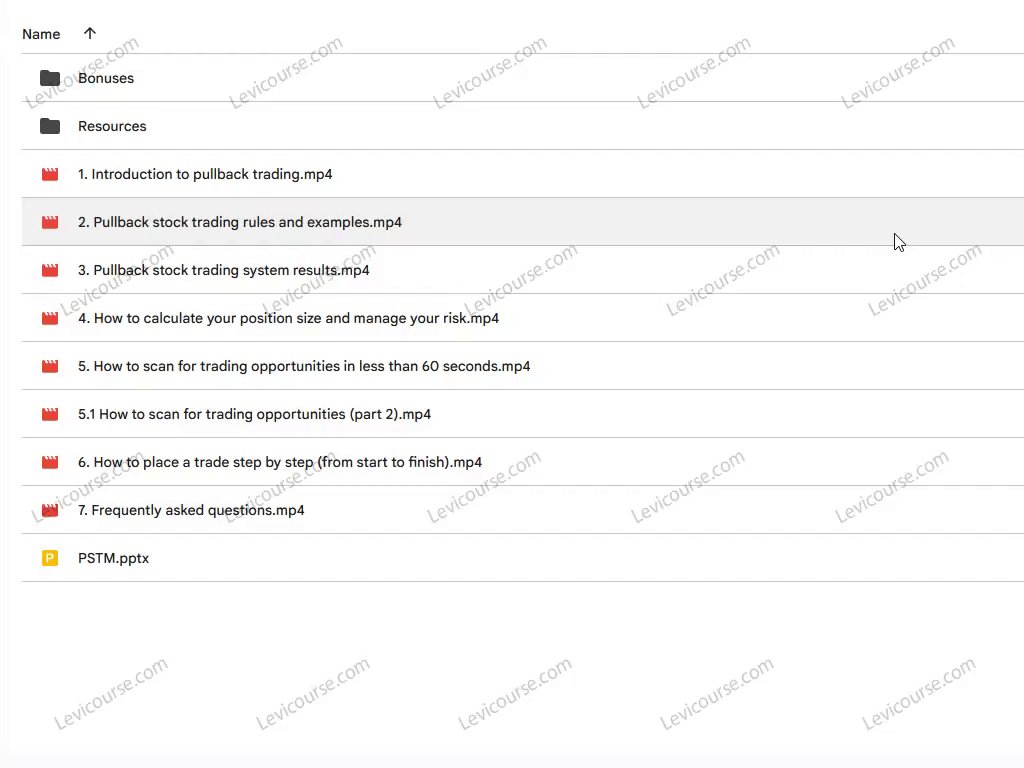Screen dimensions: 1024x768
Task: Click the video icon for position size lesson
Action: [x=50, y=318]
